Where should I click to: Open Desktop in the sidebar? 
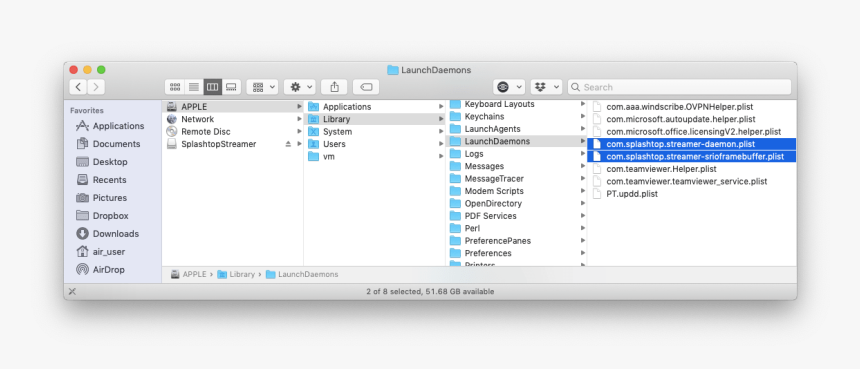101,162
